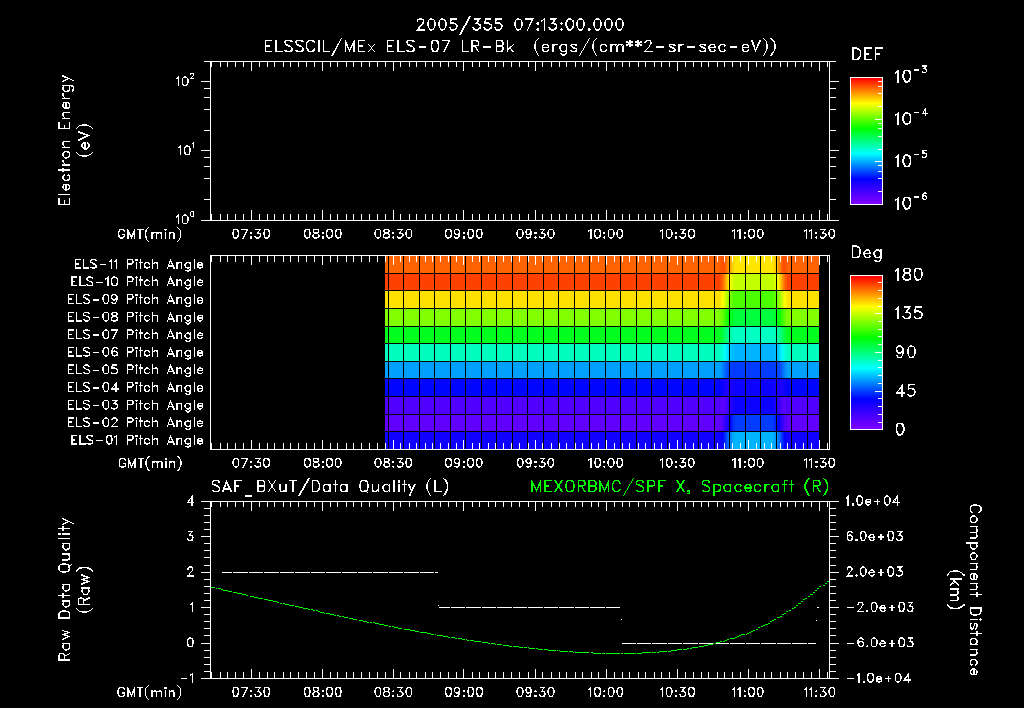1024x708 pixels.
Task: Click GMT(min) label under the Data Quality plot
Action: [150, 692]
